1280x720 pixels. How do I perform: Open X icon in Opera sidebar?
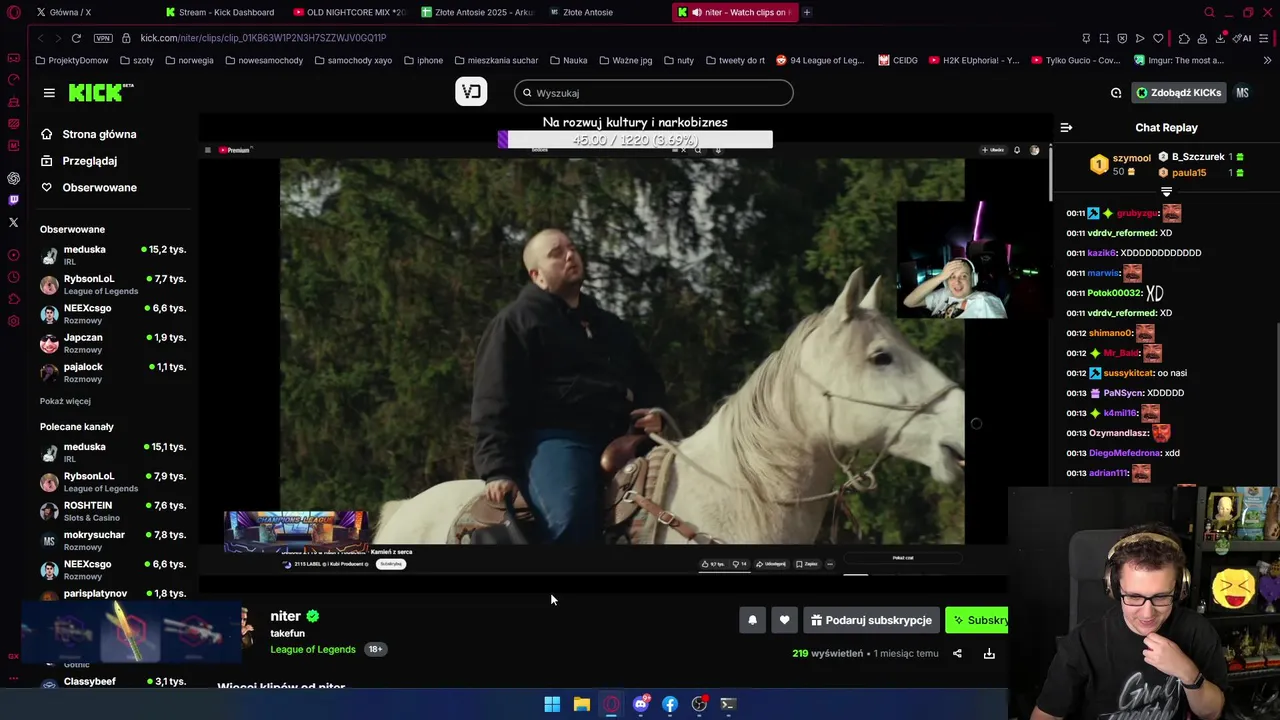click(13, 222)
